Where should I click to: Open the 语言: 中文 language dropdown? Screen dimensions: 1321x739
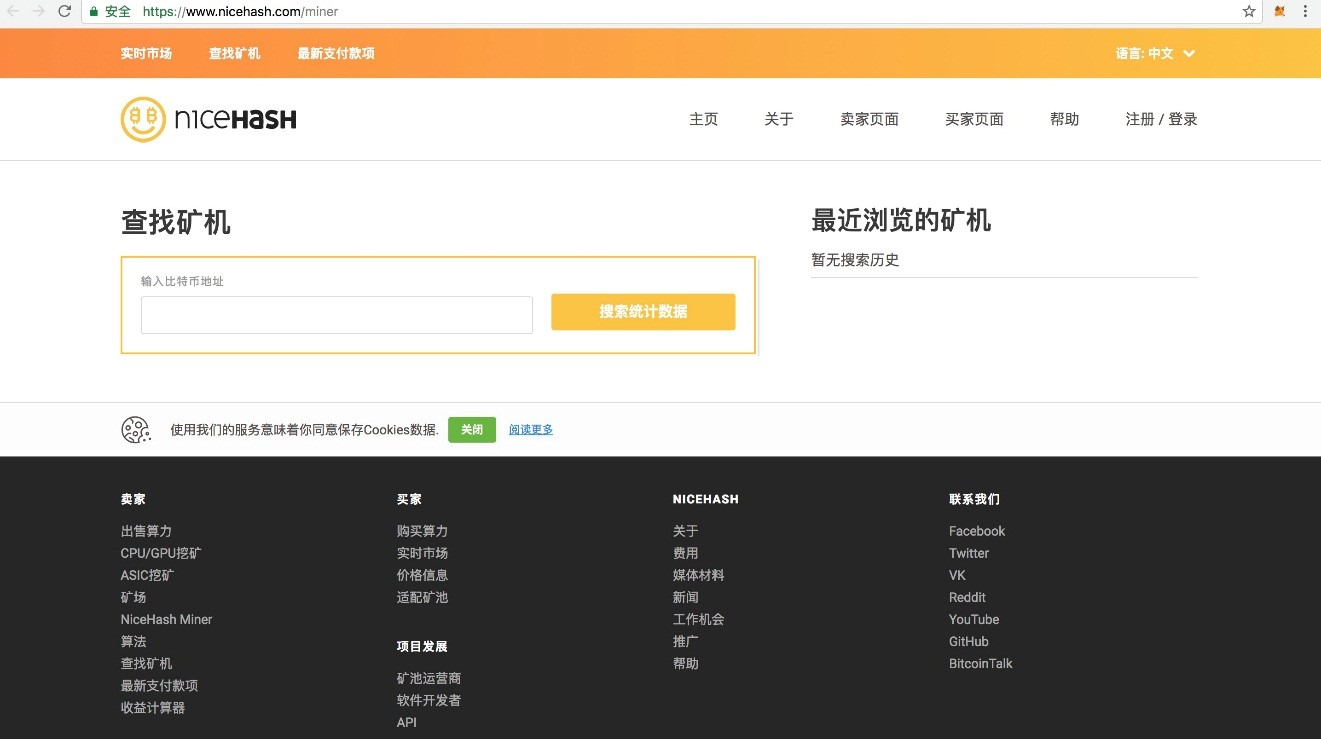1155,54
